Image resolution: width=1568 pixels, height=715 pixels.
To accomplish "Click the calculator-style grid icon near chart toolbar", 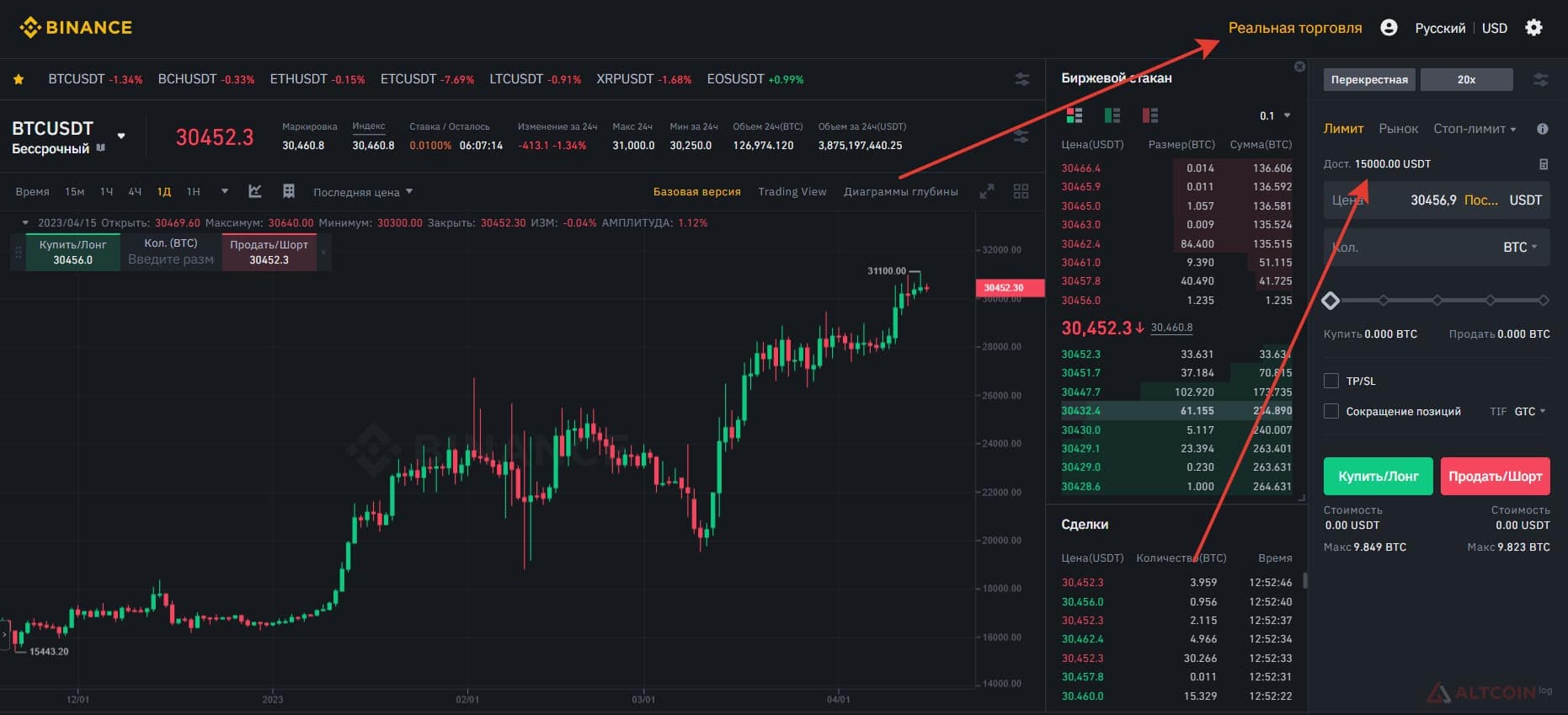I will click(x=289, y=191).
